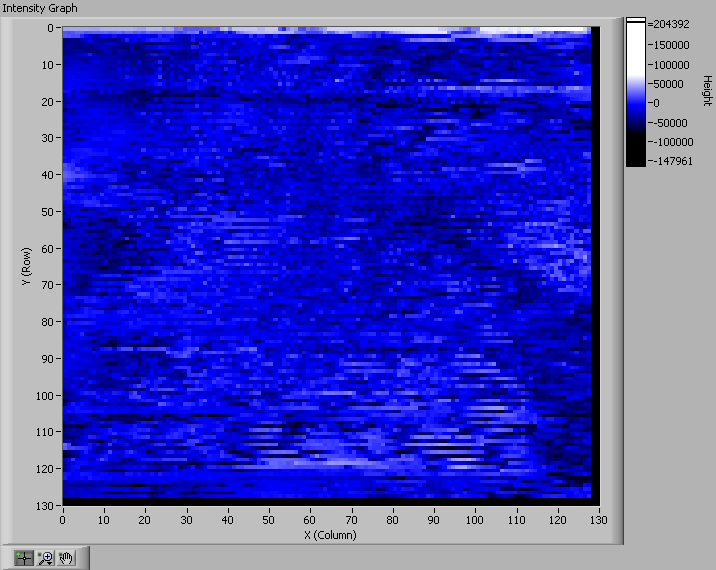
Task: Click the X axis tick label 10
Action: pos(104,520)
